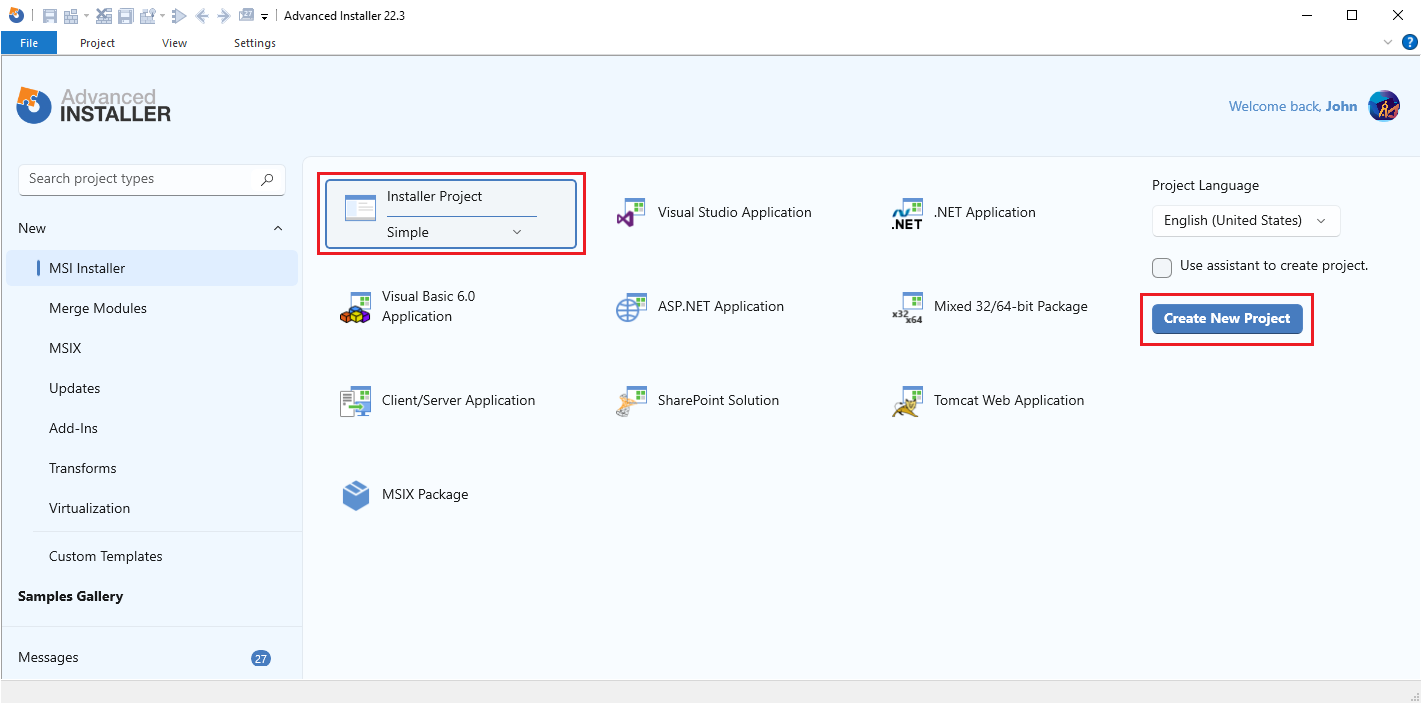Click the Welcome back, John link
The width and height of the screenshot is (1421, 703).
(1293, 106)
